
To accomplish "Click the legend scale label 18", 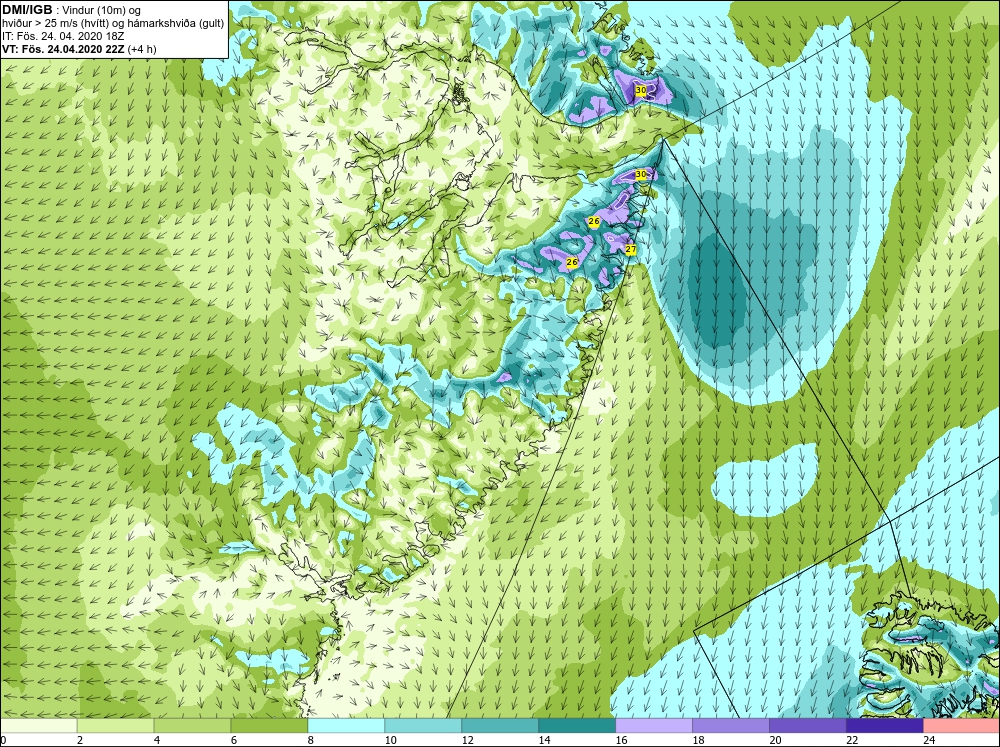I will tap(698, 740).
